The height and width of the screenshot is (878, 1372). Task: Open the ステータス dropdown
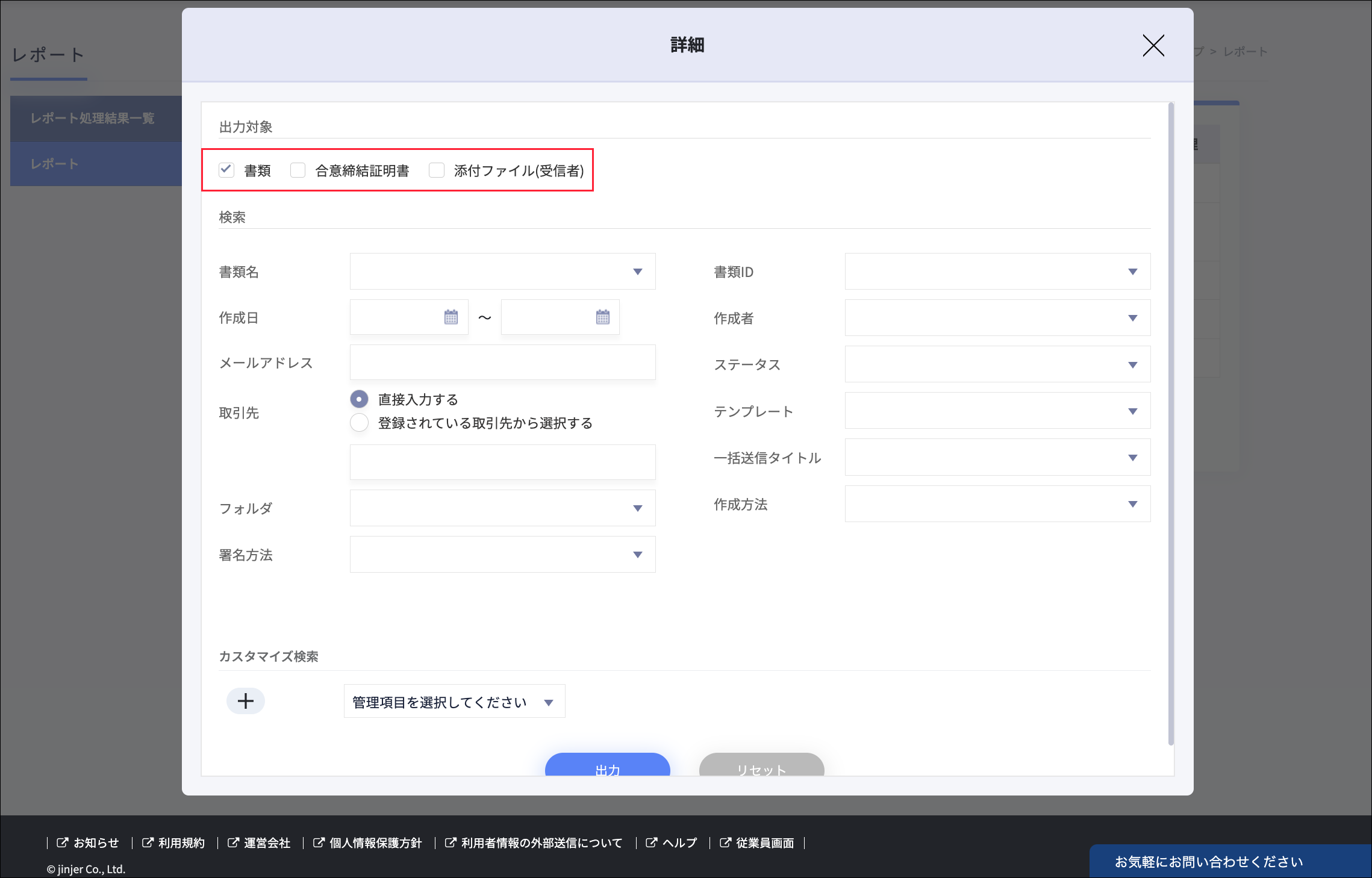997,364
